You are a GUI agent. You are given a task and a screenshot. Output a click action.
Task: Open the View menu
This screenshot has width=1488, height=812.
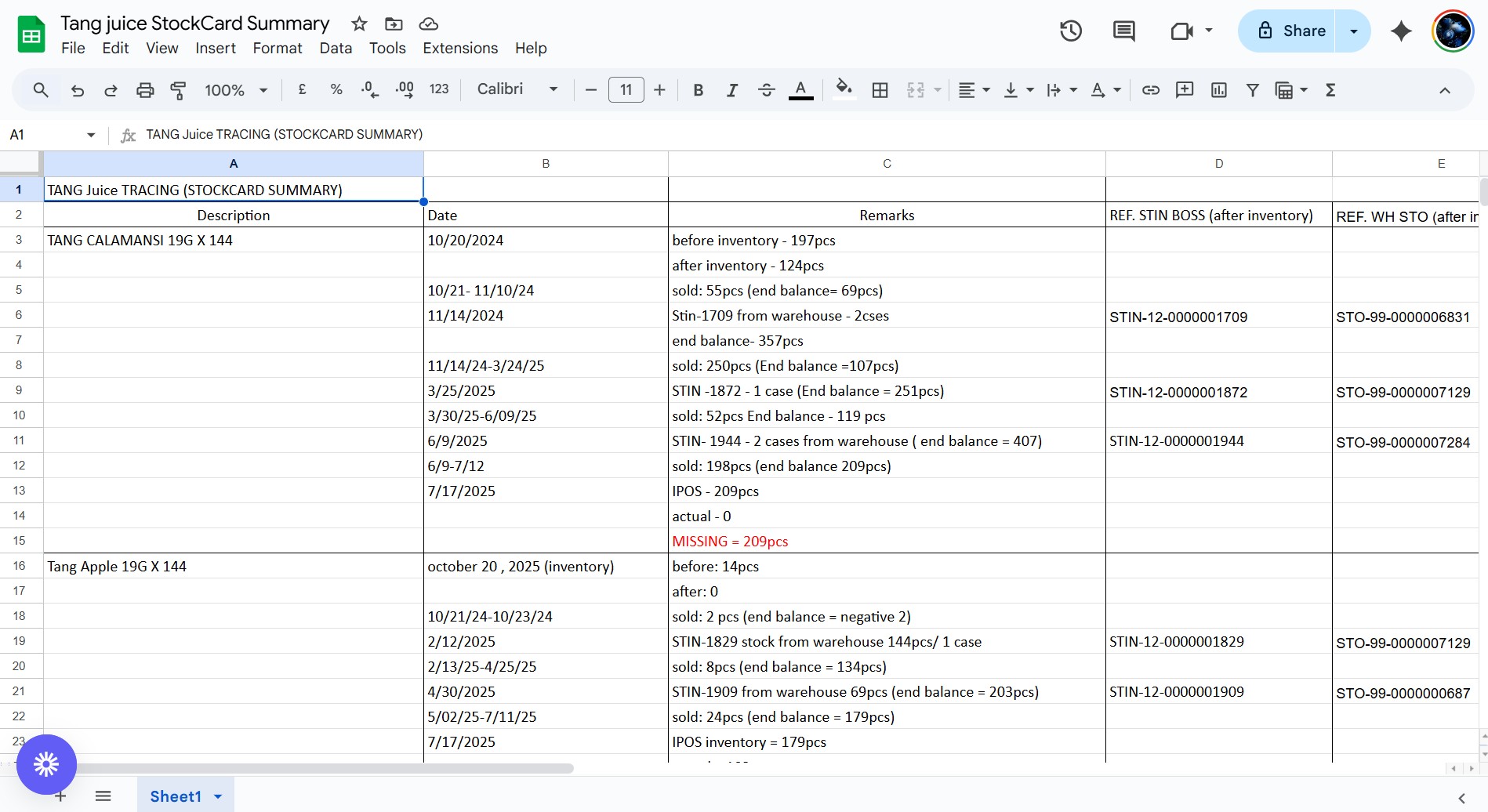[x=162, y=48]
